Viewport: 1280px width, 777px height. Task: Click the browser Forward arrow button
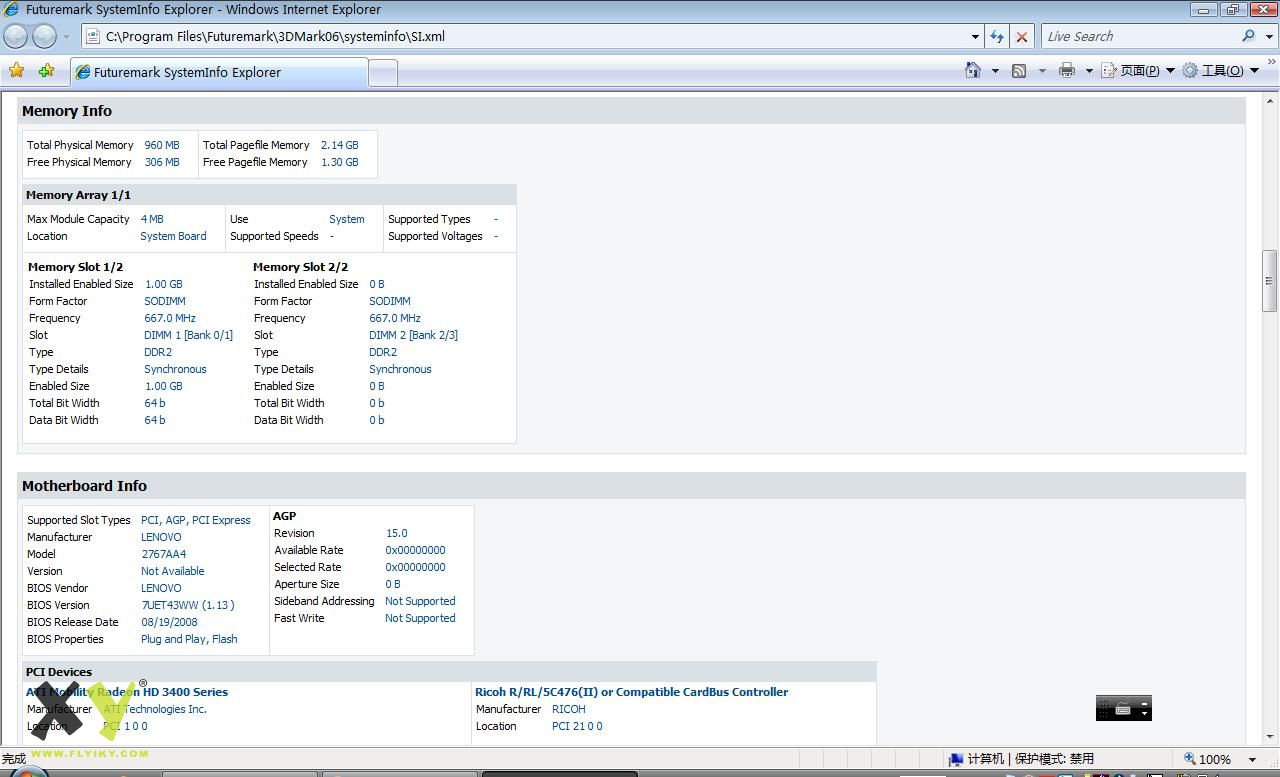[45, 36]
